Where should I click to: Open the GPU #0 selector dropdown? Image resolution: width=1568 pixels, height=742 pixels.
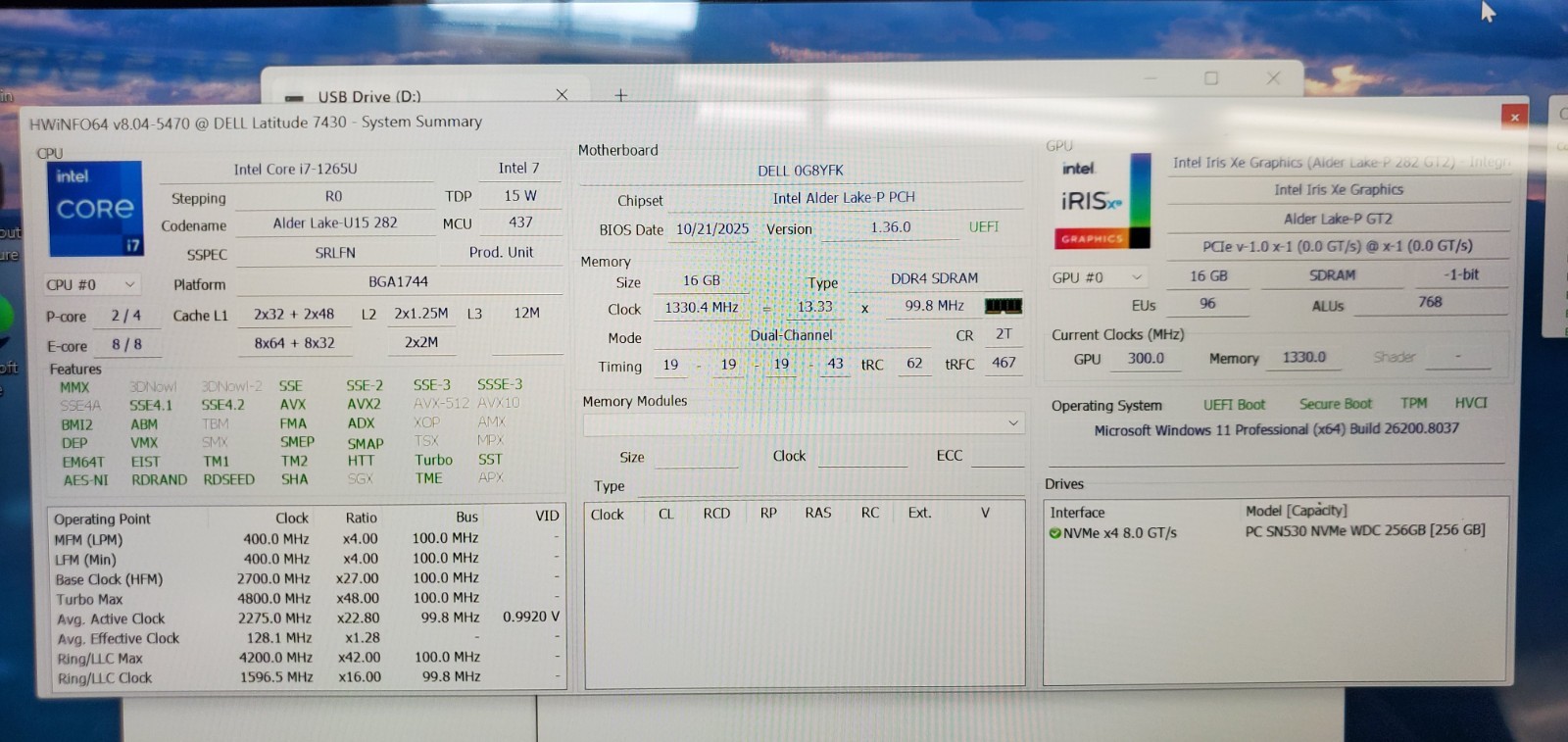1098,277
